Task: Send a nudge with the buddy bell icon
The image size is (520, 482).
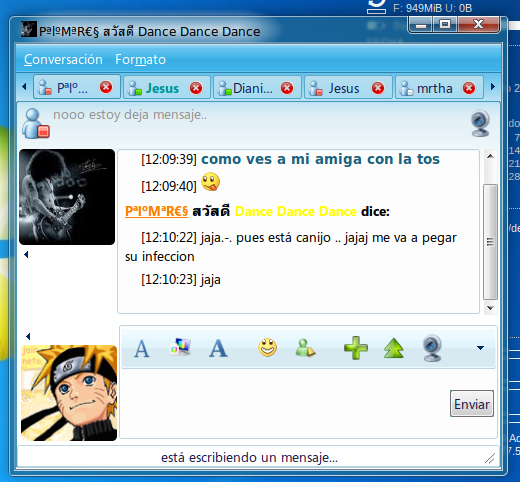Action: pos(305,348)
